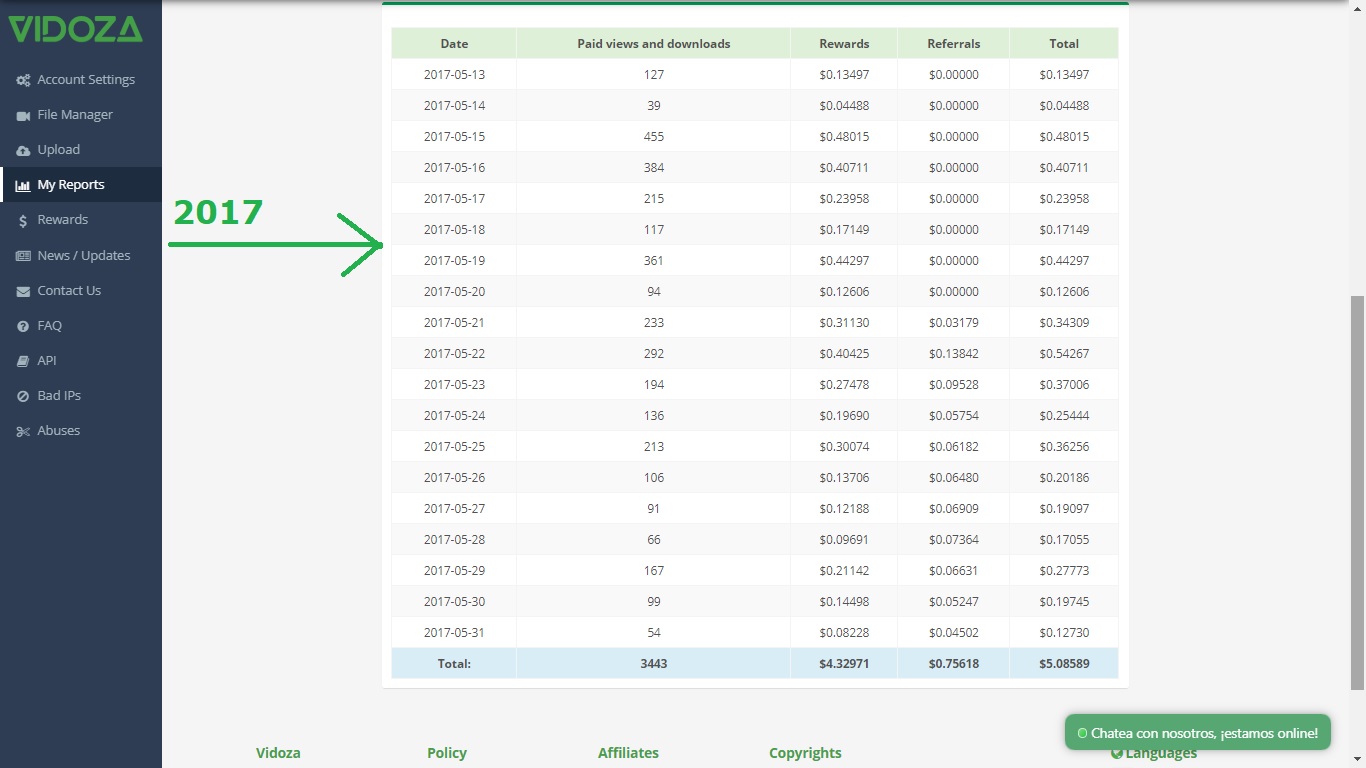Click the Rewards dollar sign icon

pos(23,220)
